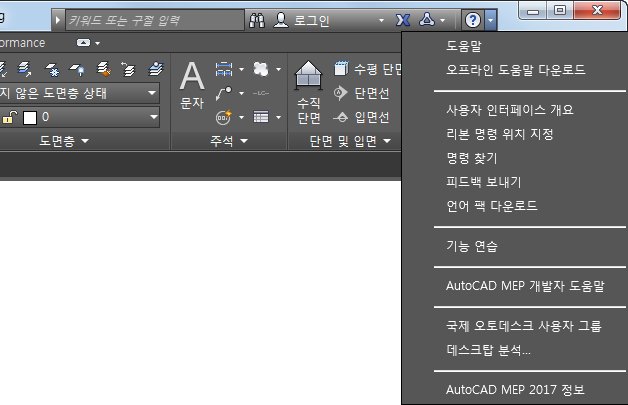Click the binoculars search icon
Screen dimensions: 628x405
tap(257, 20)
